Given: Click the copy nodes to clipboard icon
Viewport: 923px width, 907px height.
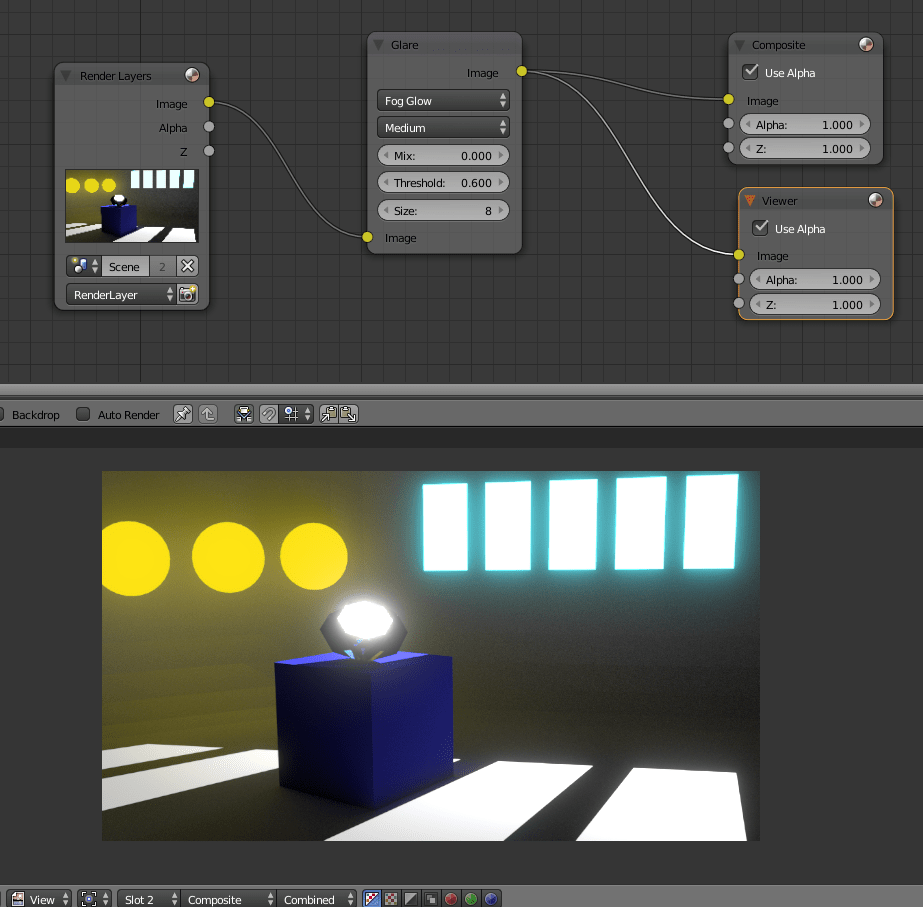Looking at the screenshot, I should click(329, 414).
